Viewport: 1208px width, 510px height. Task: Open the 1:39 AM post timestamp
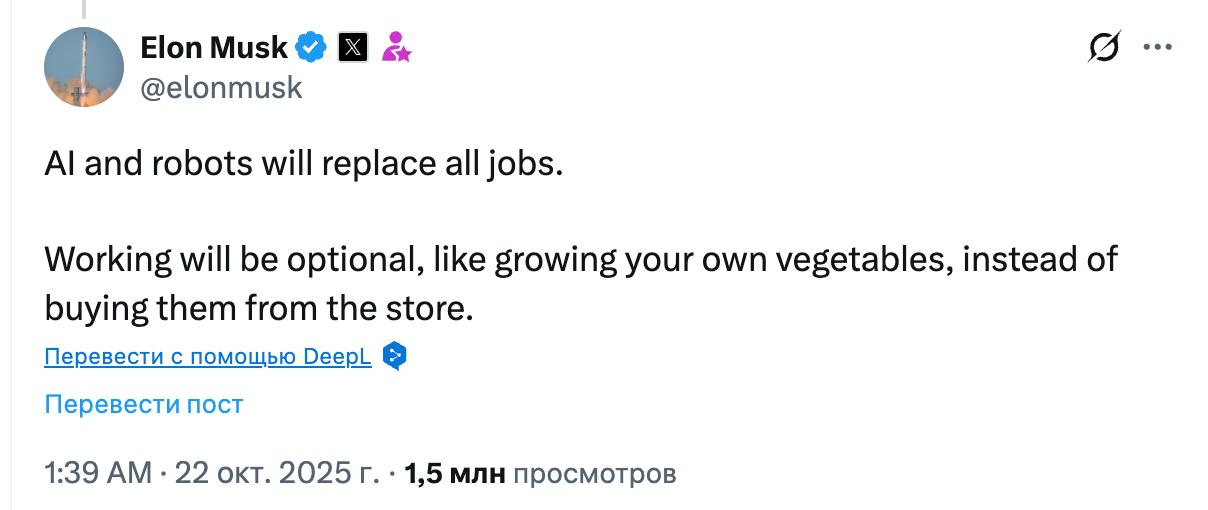coord(98,473)
